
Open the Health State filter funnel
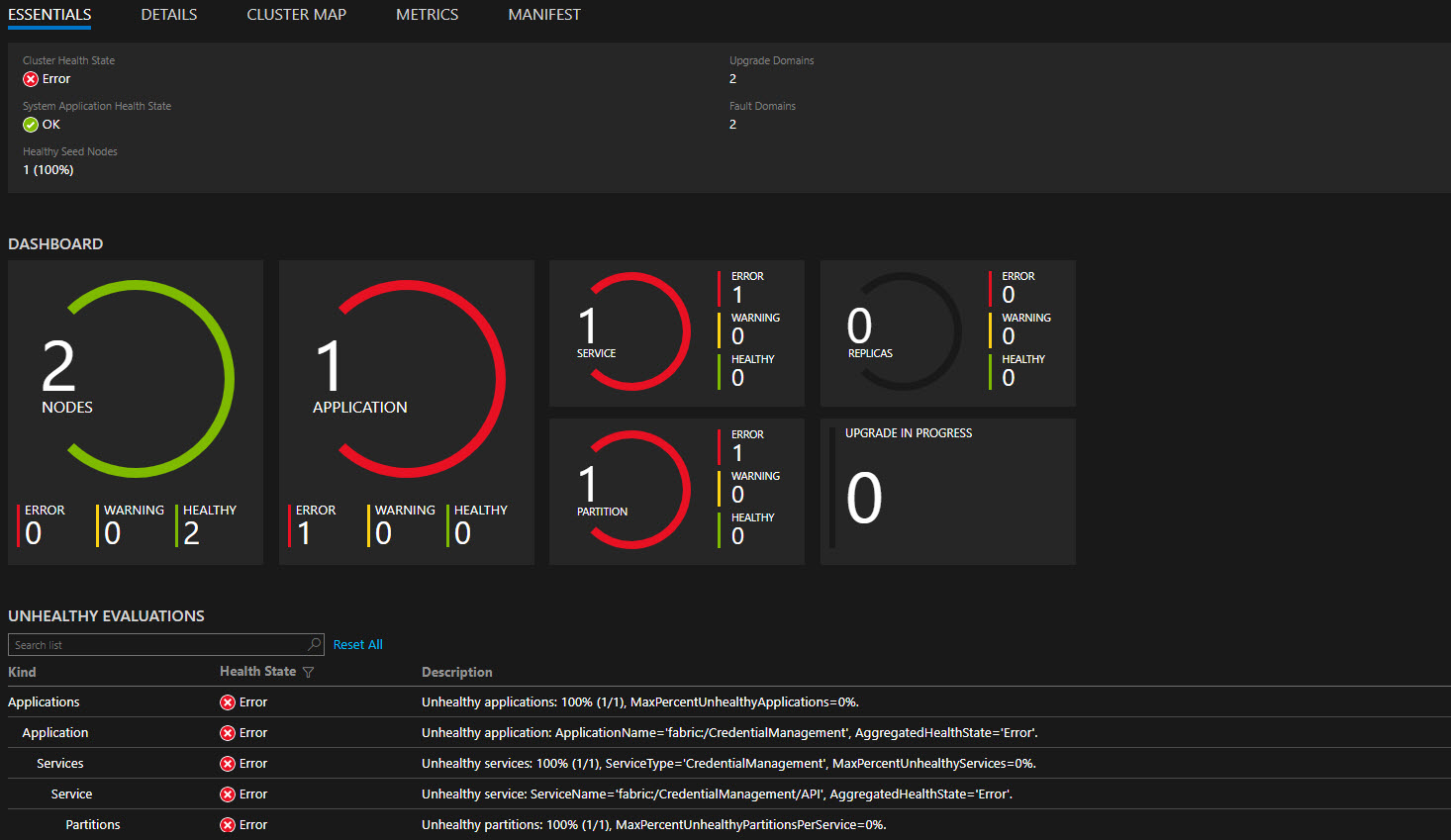coord(308,672)
